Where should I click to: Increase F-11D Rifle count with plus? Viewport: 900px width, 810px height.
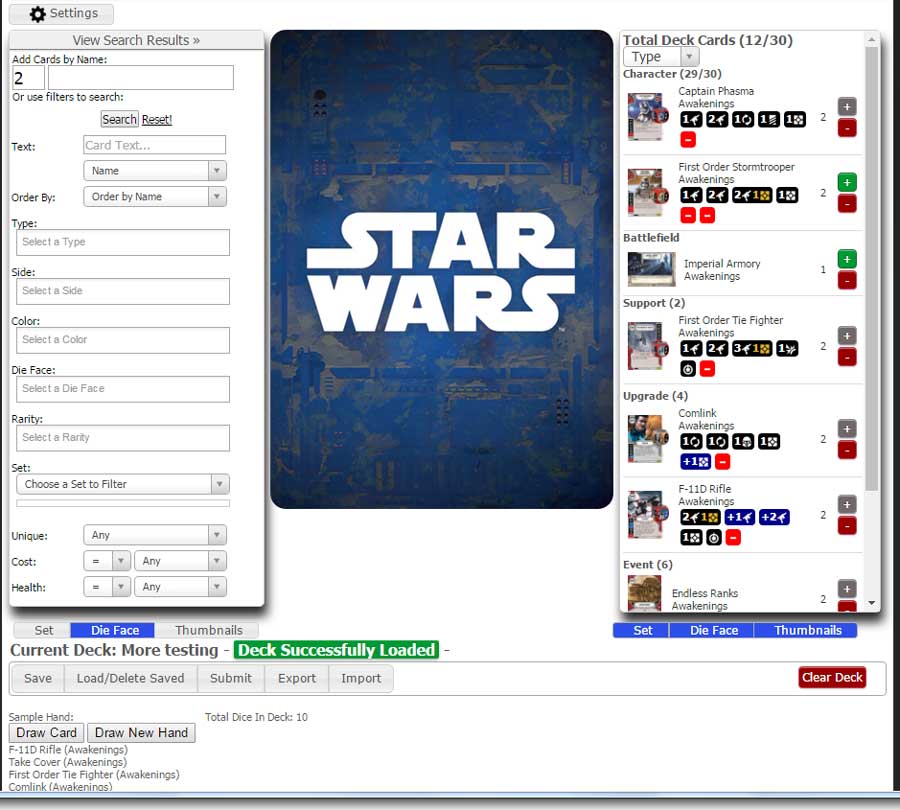(x=847, y=505)
